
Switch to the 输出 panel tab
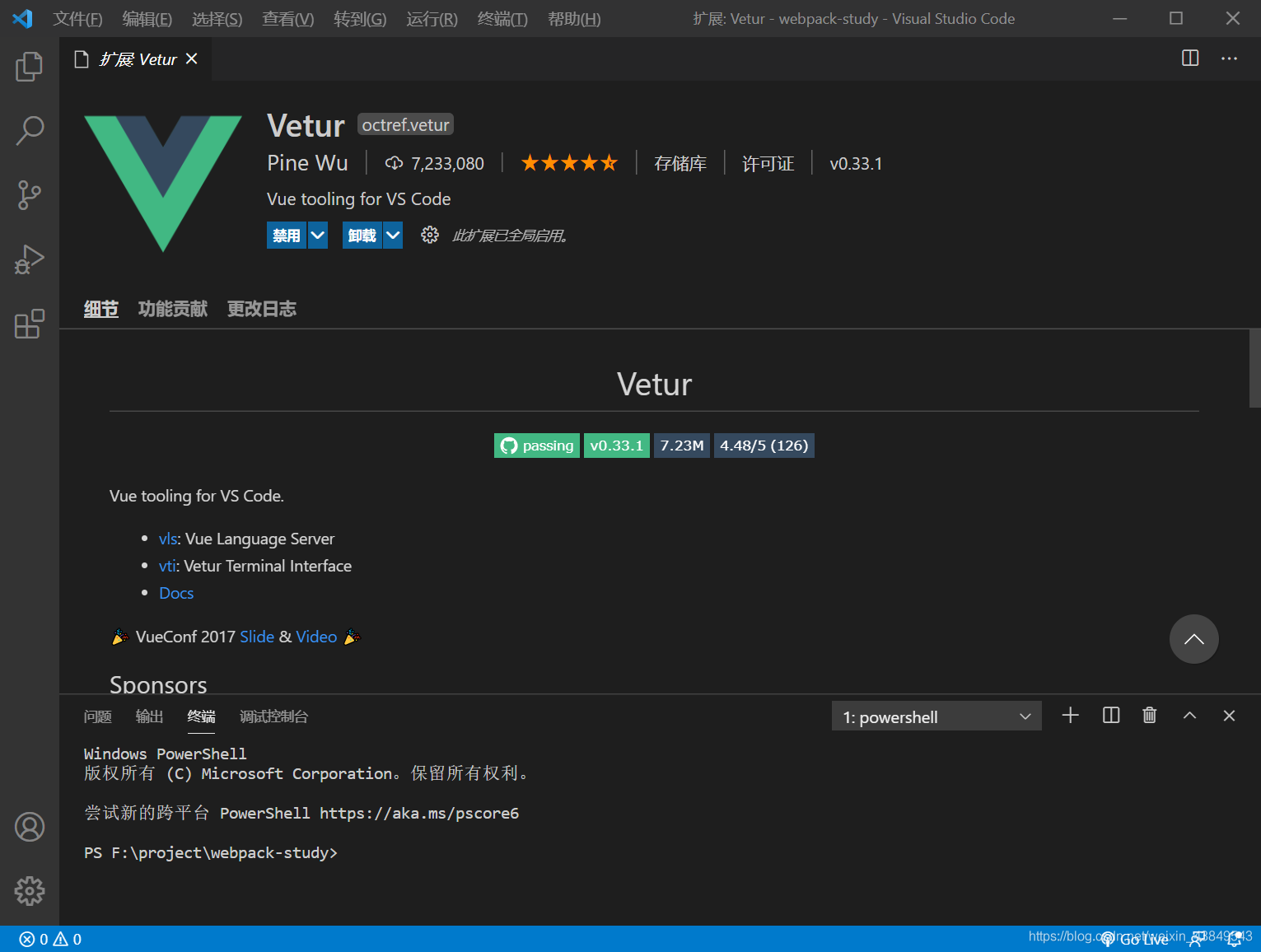[149, 716]
